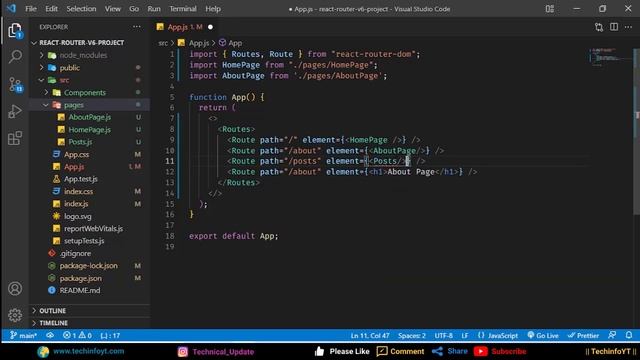640x360 pixels.
Task: Change encoding via UTF-8 status item
Action: point(443,336)
